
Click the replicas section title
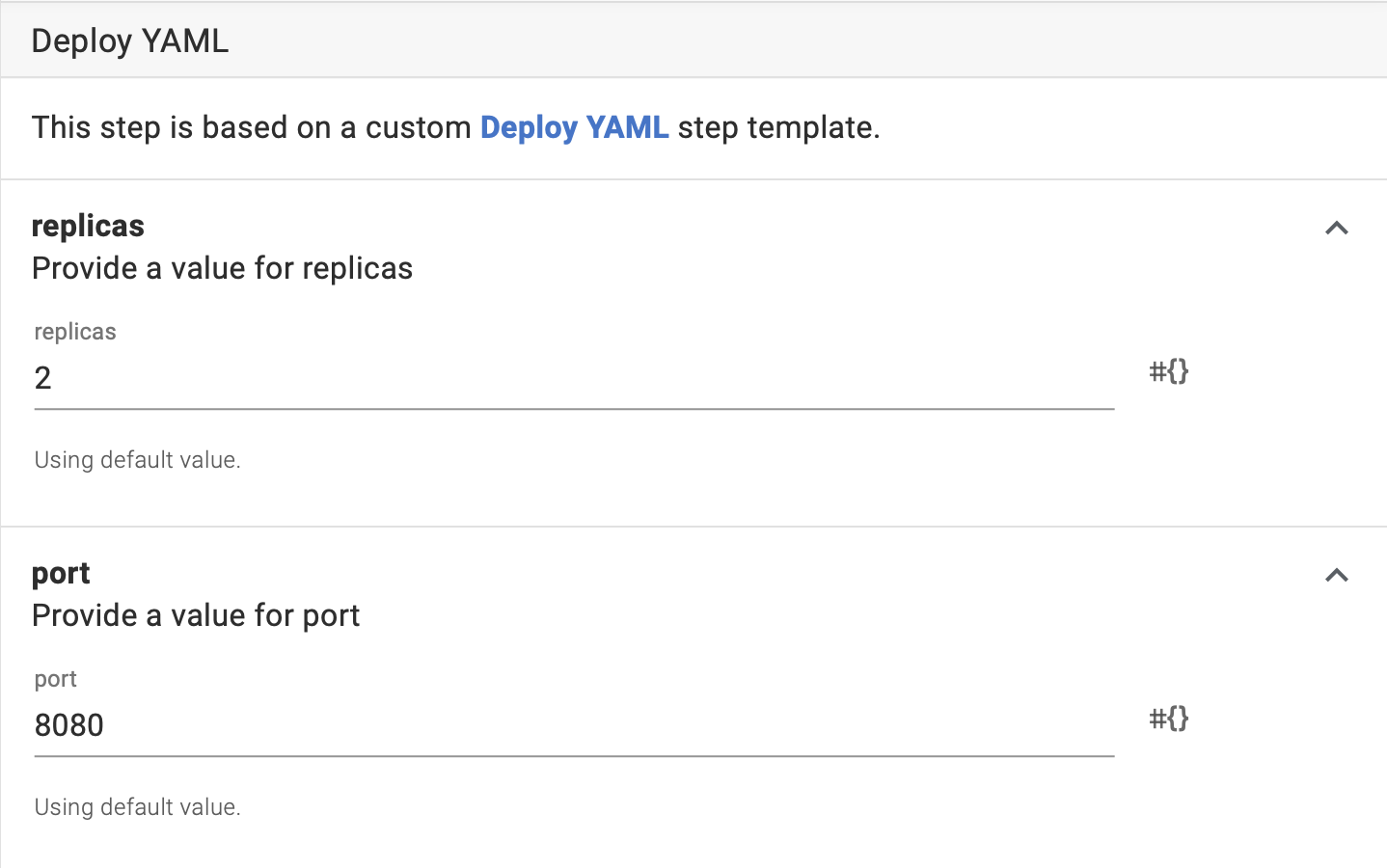pos(87,226)
